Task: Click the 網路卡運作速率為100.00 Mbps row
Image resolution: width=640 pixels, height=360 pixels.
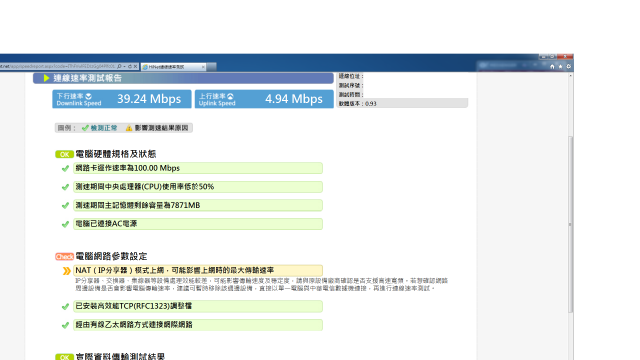Action: (198, 168)
